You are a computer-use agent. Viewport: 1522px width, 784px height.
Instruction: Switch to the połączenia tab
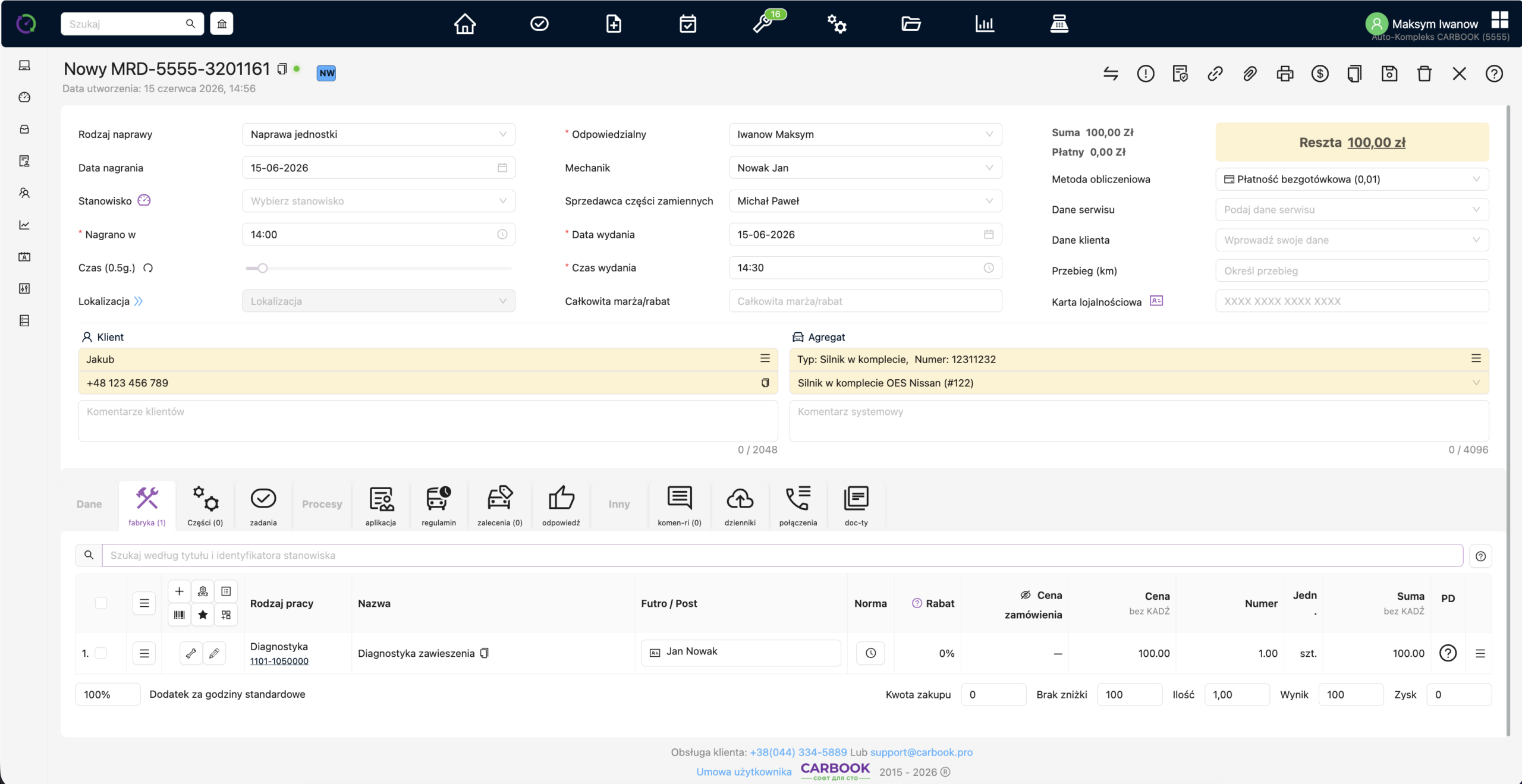[798, 506]
